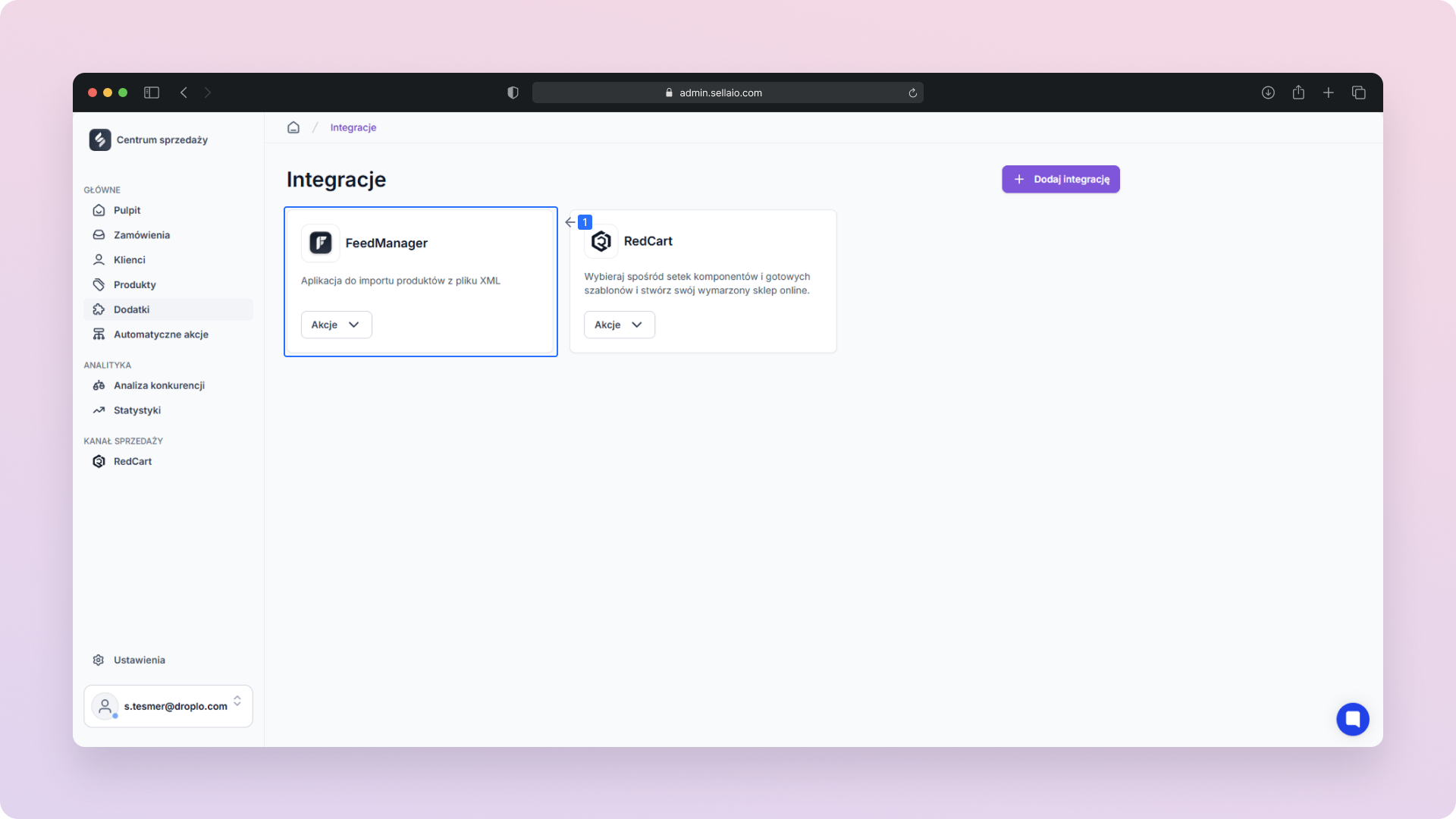Click the Integracje page heading
The image size is (1456, 819).
click(x=337, y=180)
